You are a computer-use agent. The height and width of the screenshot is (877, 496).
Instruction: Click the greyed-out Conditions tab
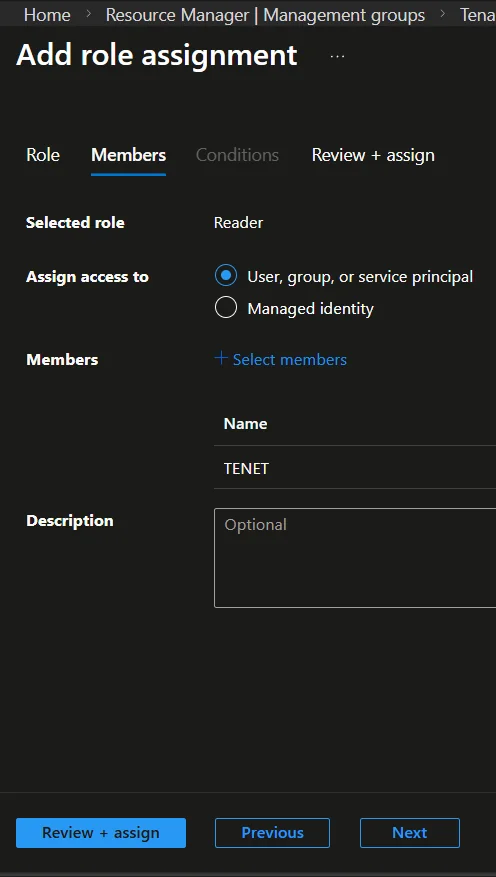237,155
